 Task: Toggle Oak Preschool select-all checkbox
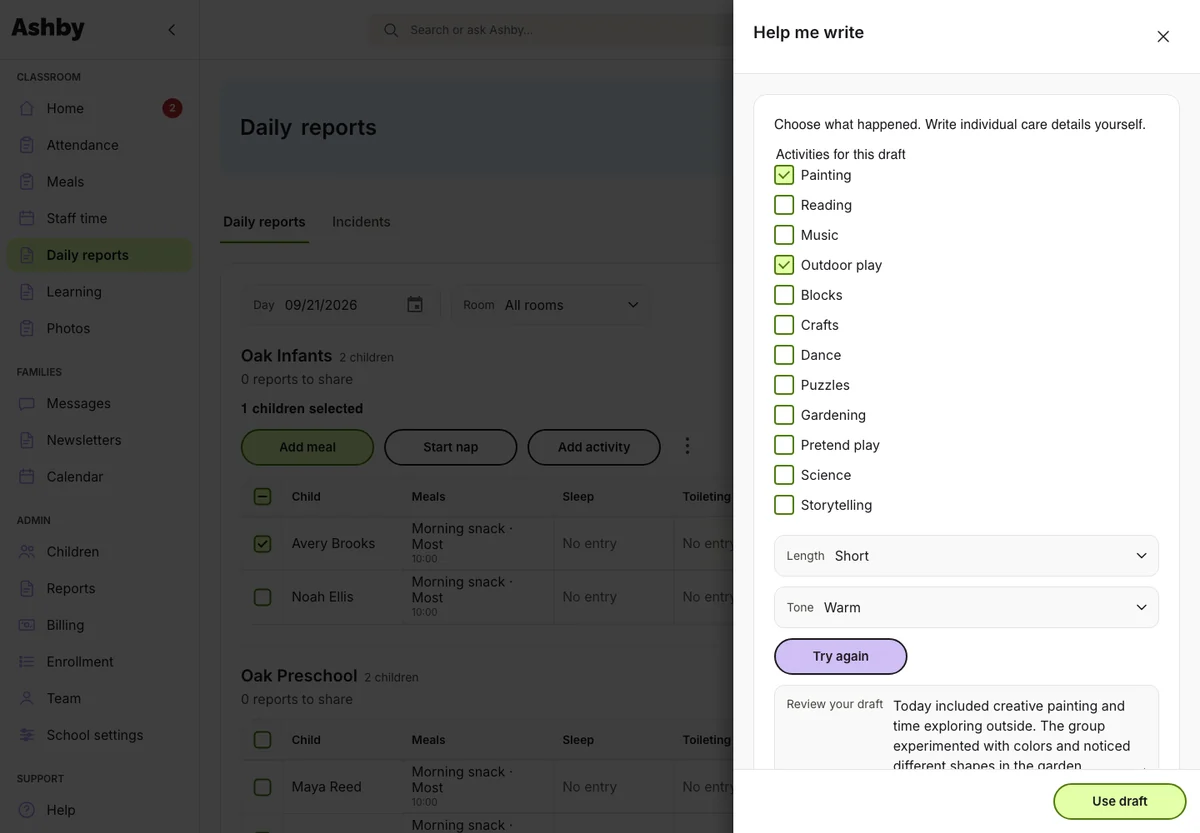point(262,740)
